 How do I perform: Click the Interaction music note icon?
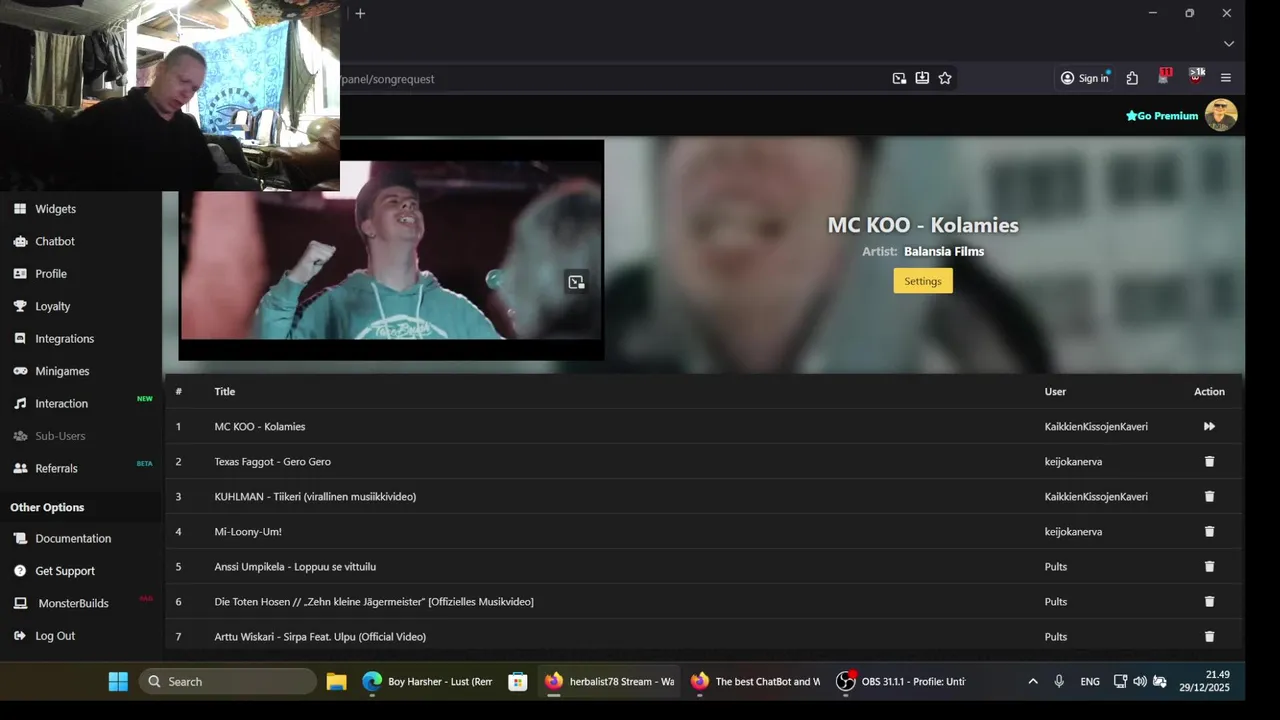pos(20,403)
